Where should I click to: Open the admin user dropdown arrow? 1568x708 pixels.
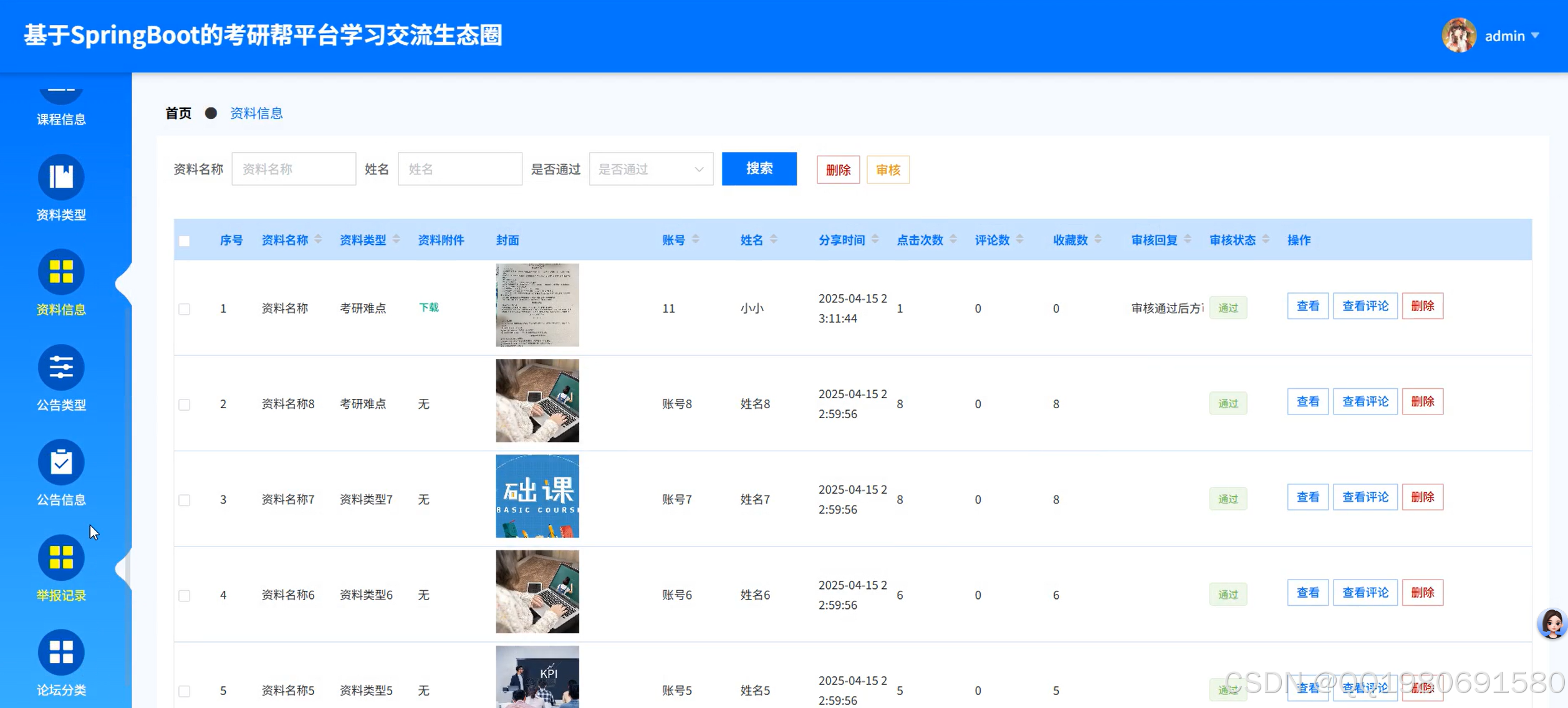click(x=1535, y=36)
